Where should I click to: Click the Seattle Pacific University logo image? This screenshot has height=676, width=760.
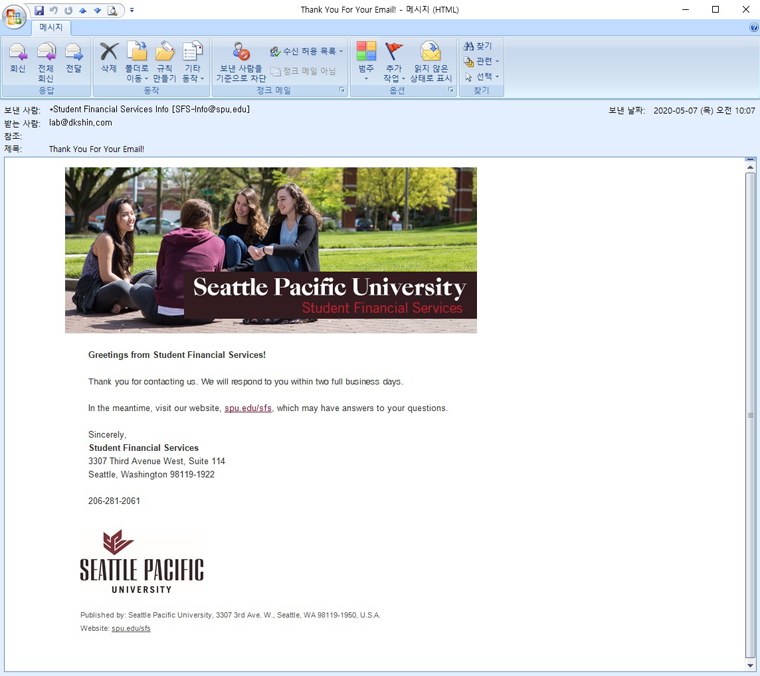point(142,562)
